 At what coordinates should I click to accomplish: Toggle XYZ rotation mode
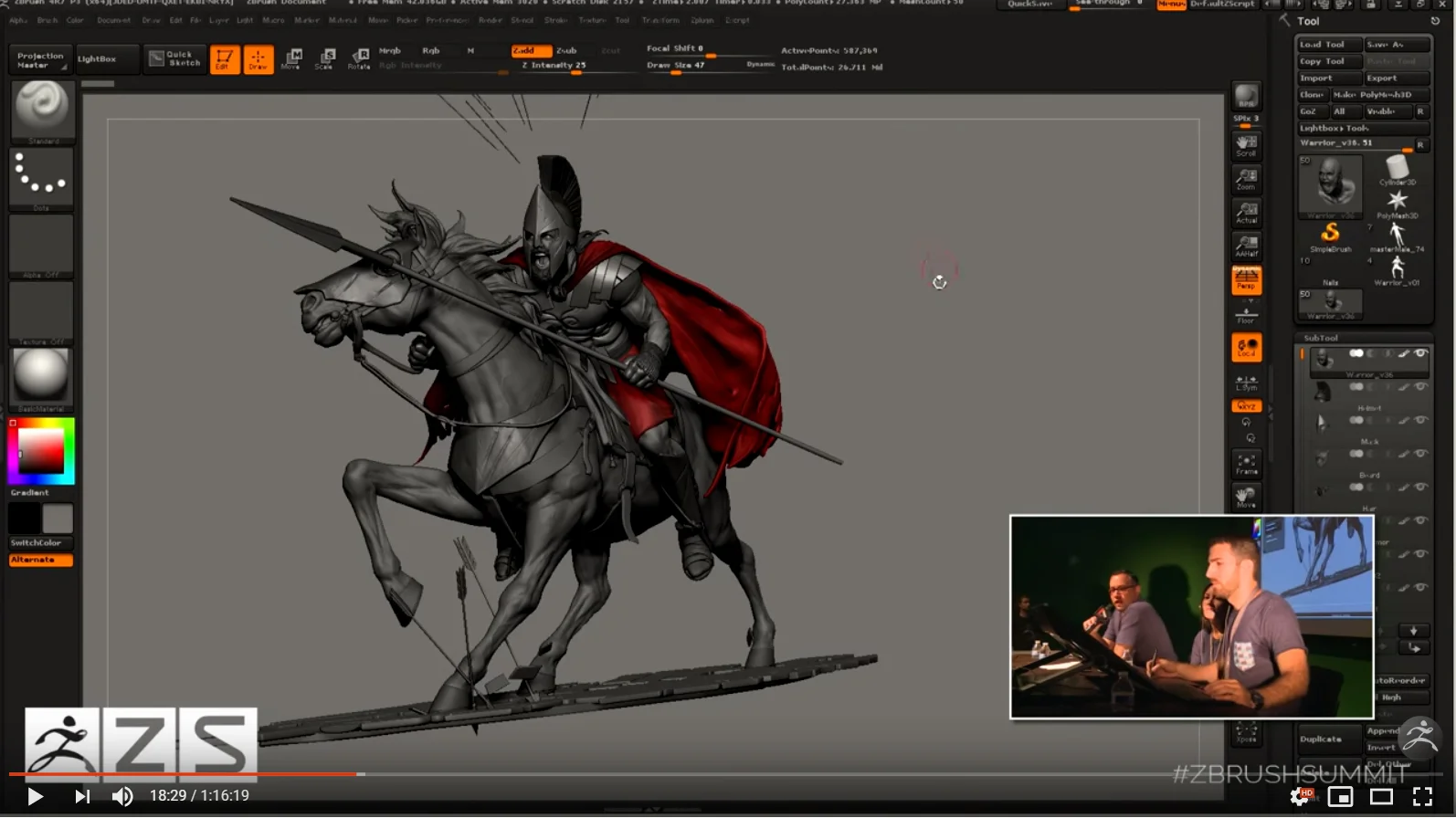pyautogui.click(x=1246, y=406)
